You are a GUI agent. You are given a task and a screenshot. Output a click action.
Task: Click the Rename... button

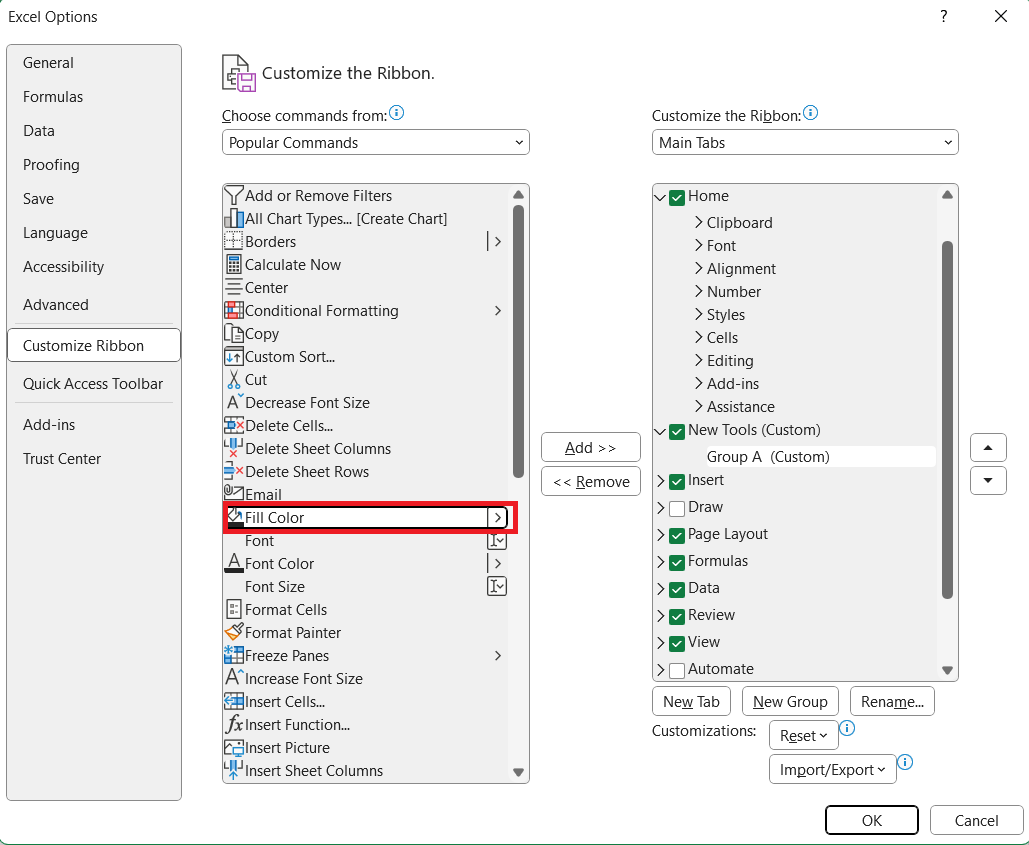tap(892, 701)
